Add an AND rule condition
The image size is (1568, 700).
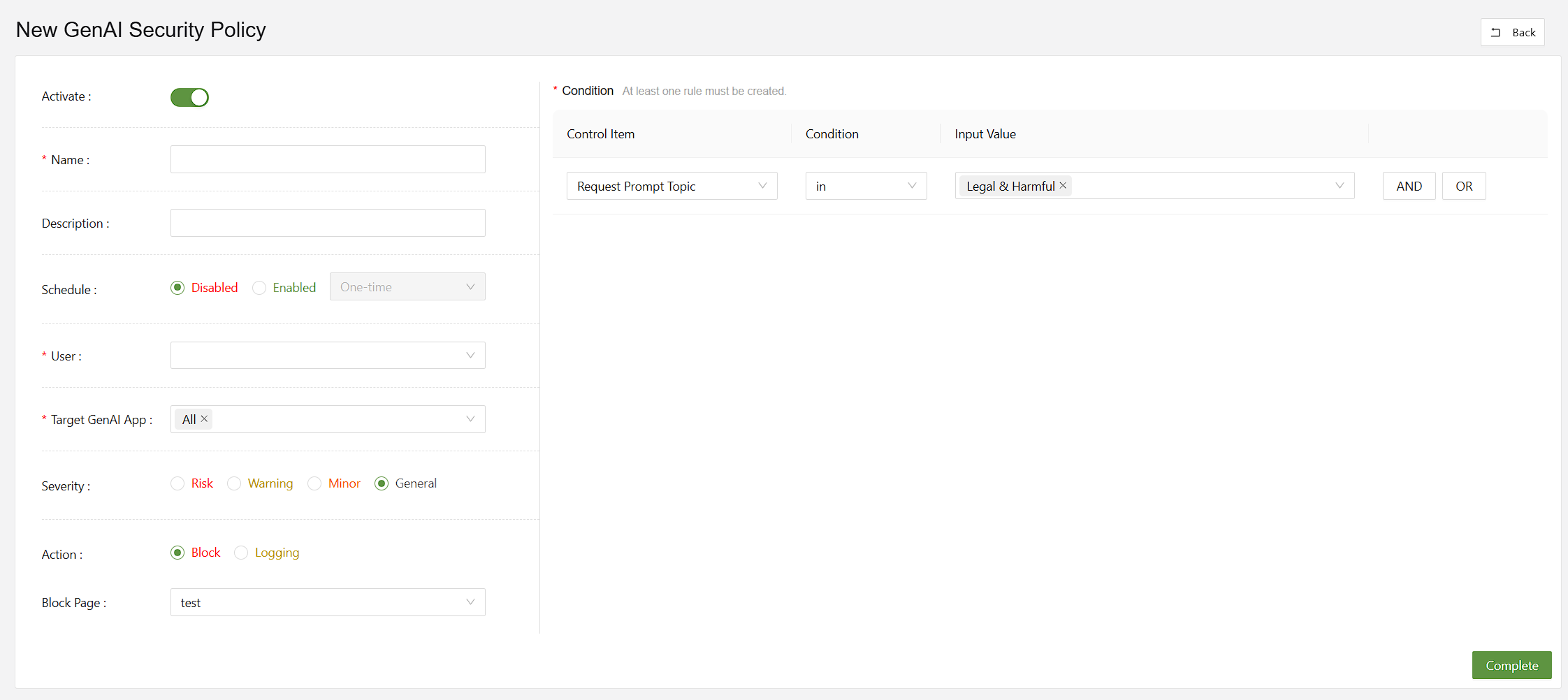coord(1409,186)
